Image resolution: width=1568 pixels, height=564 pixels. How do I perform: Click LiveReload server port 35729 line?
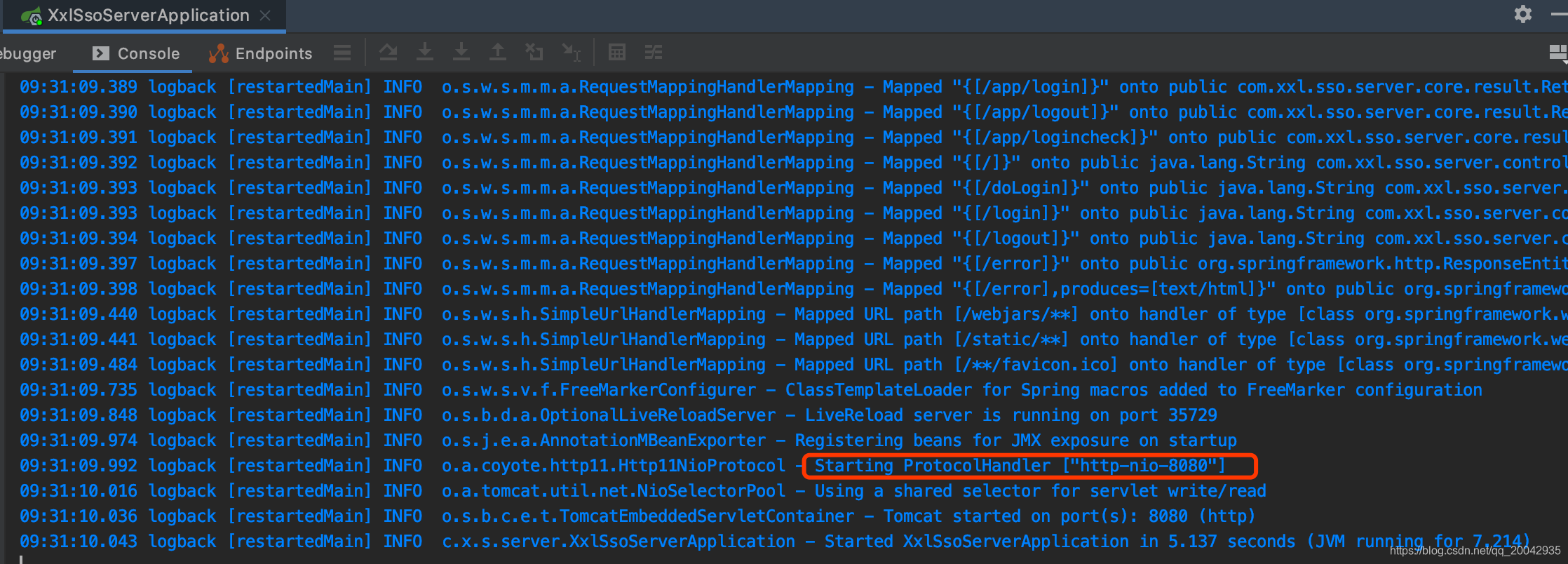click(619, 415)
